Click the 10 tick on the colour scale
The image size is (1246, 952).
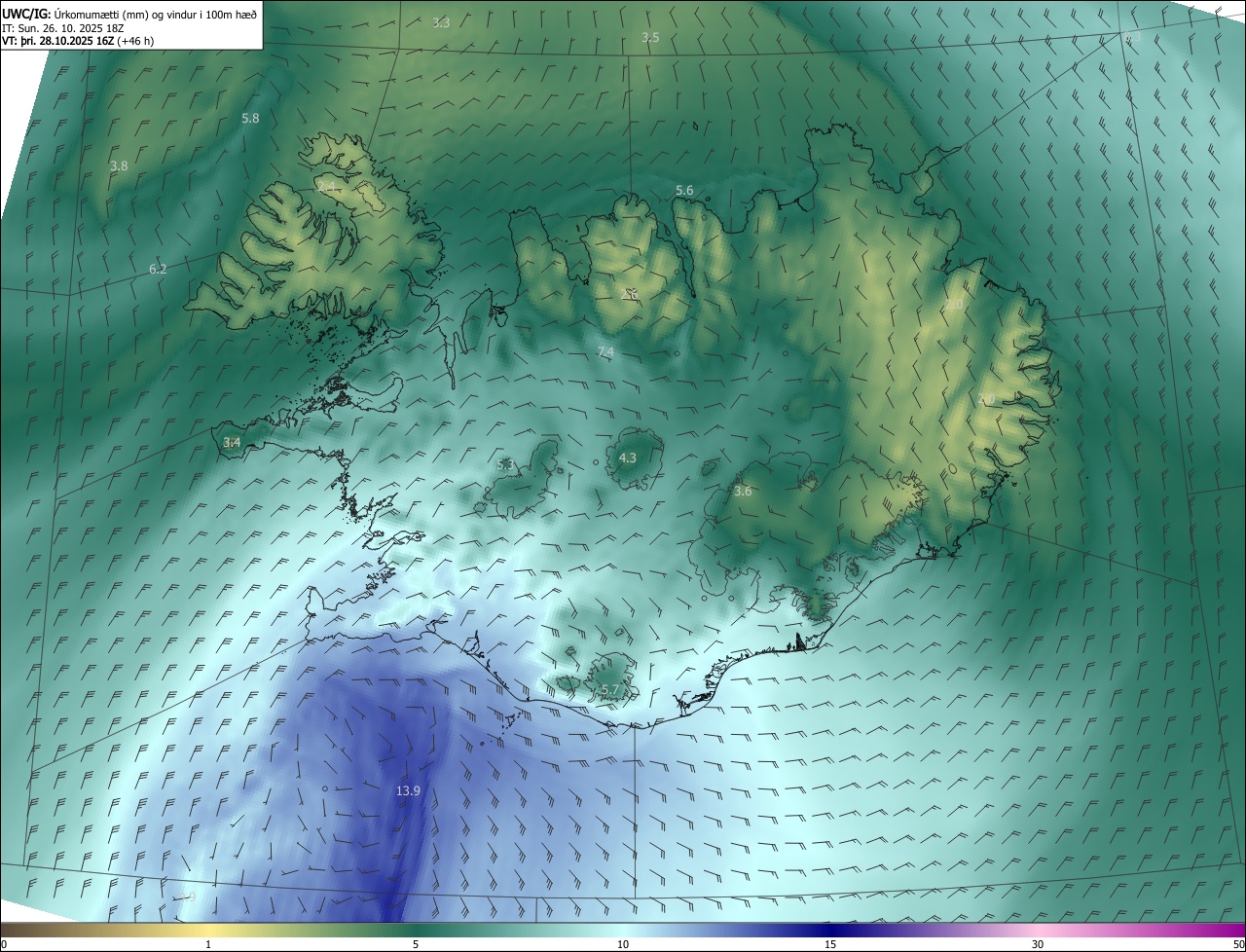tap(623, 944)
